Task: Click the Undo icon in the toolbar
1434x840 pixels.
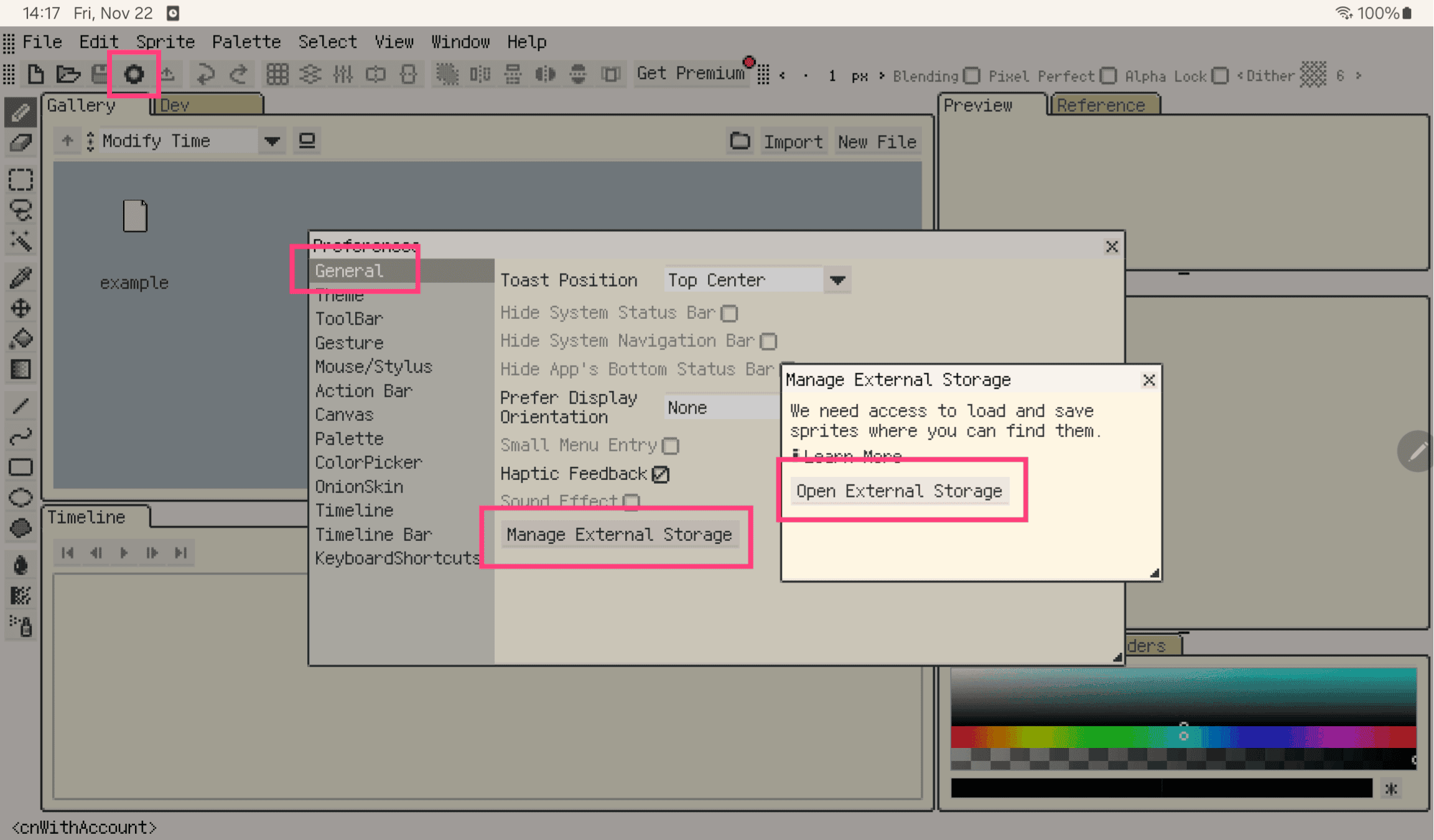Action: tap(205, 73)
